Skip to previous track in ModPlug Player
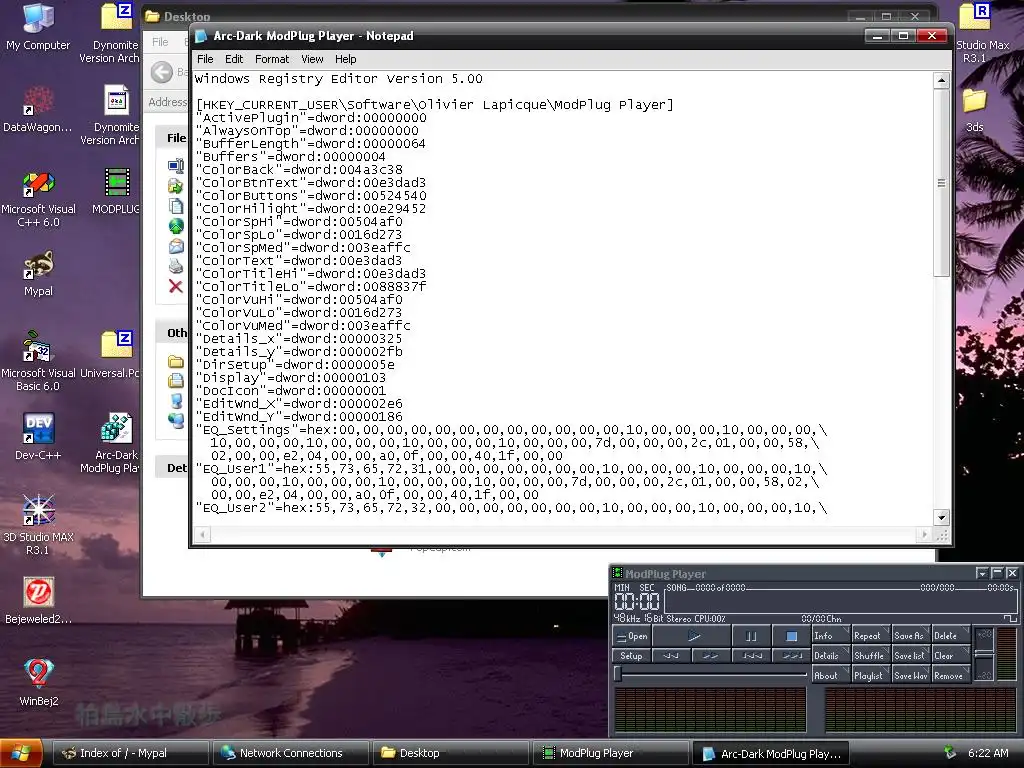This screenshot has width=1024, height=768. click(751, 656)
